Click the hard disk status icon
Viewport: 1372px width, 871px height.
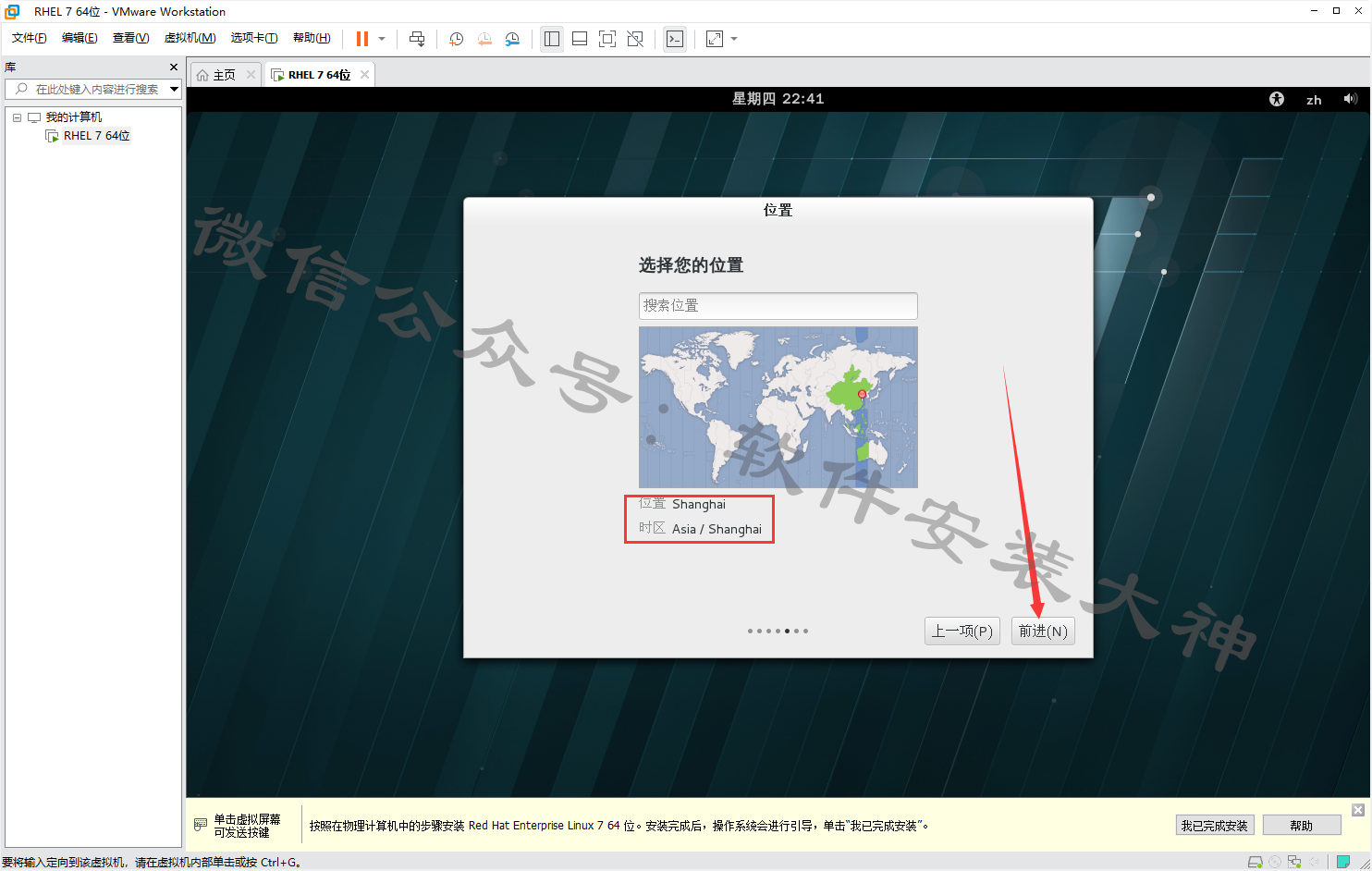pos(1255,862)
